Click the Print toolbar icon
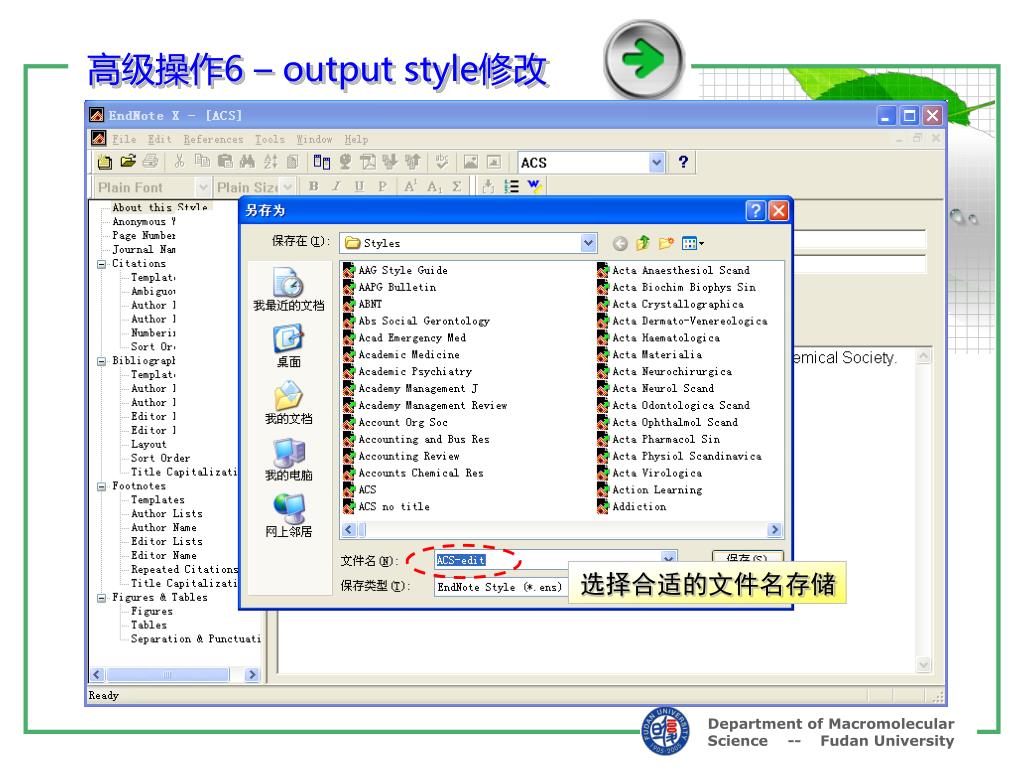Viewport: 1024px width, 768px height. [x=151, y=161]
